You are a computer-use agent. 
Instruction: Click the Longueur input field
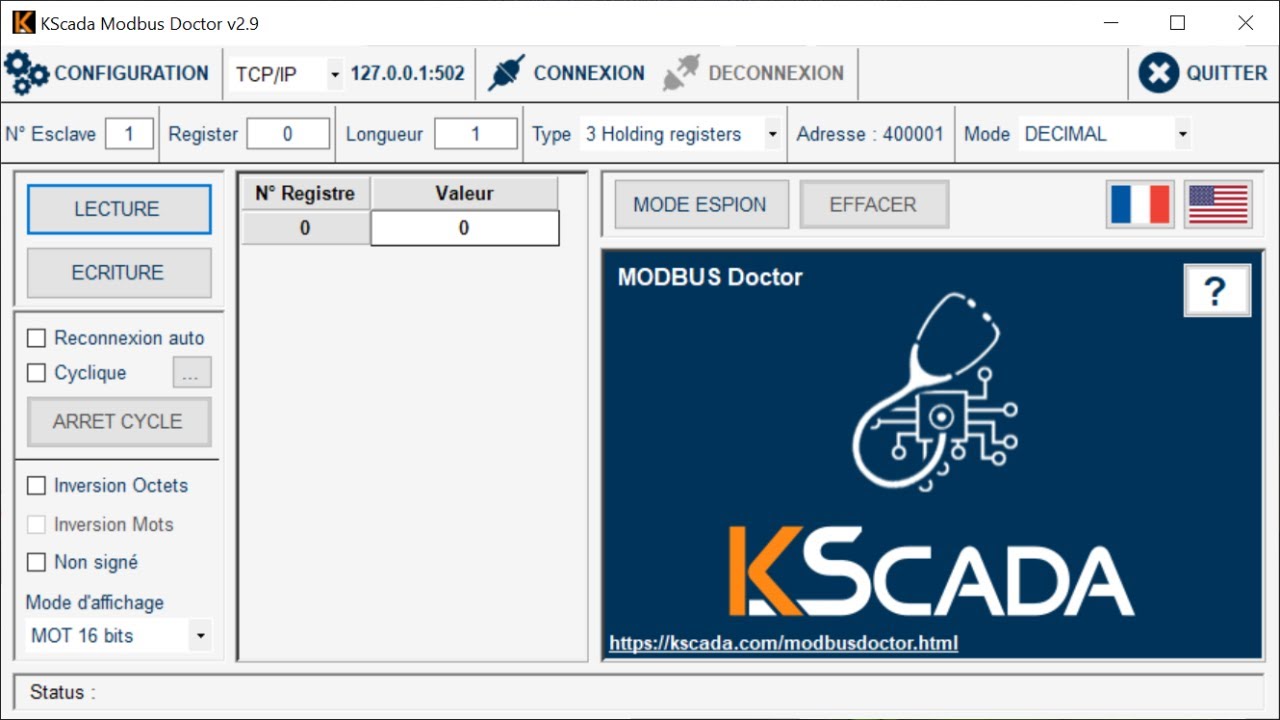(x=476, y=134)
